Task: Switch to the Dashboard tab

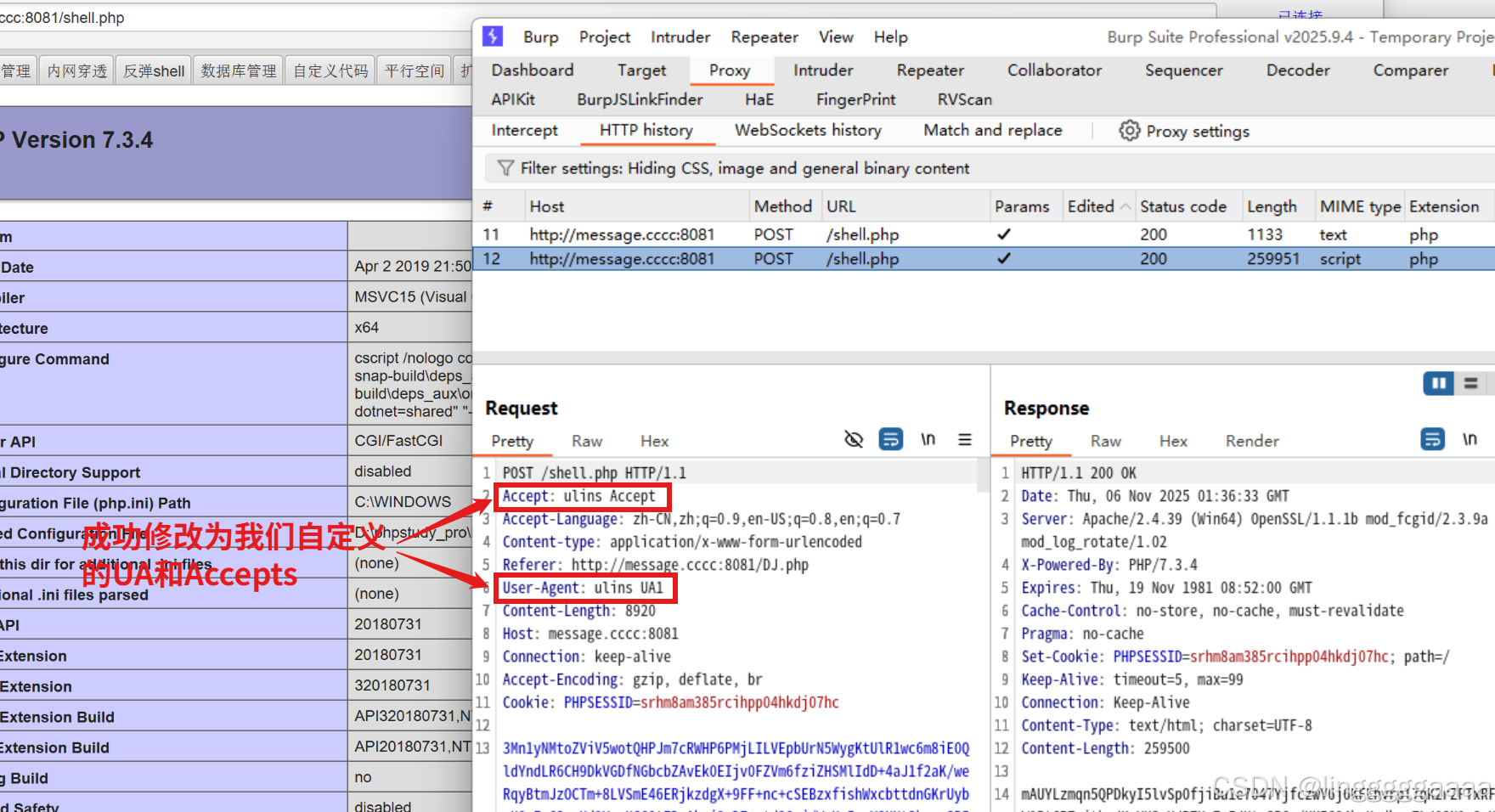Action: pyautogui.click(x=533, y=70)
